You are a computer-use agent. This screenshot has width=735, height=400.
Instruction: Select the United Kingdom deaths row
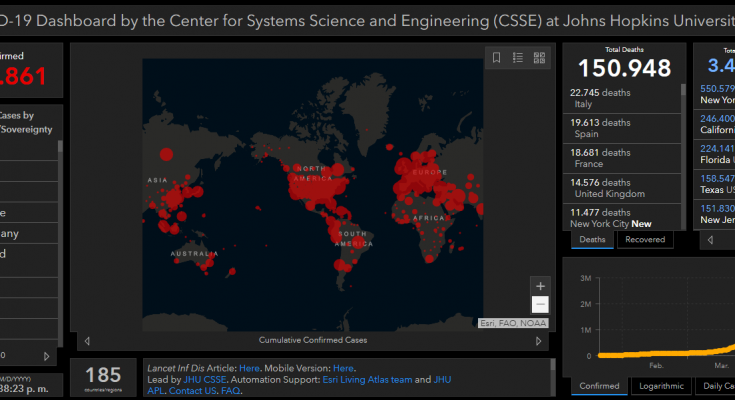(x=622, y=189)
